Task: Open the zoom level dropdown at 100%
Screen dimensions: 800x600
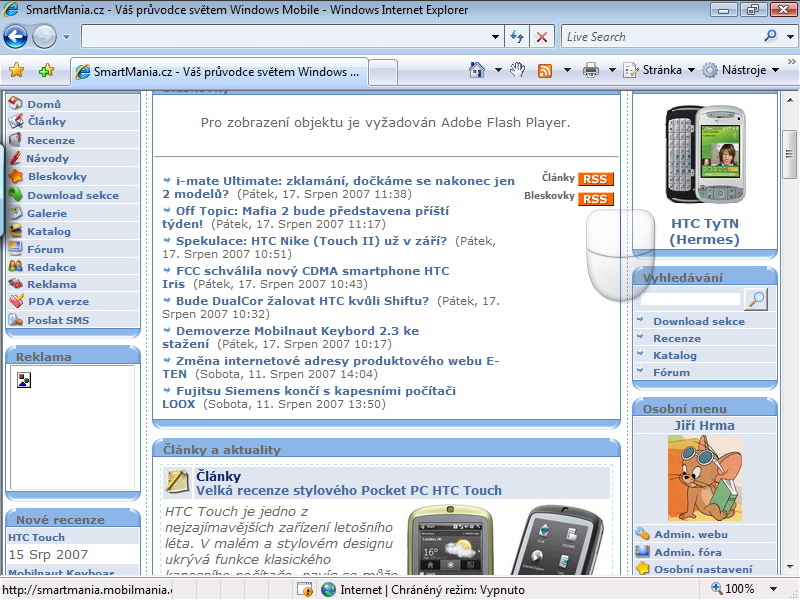Action: [773, 589]
